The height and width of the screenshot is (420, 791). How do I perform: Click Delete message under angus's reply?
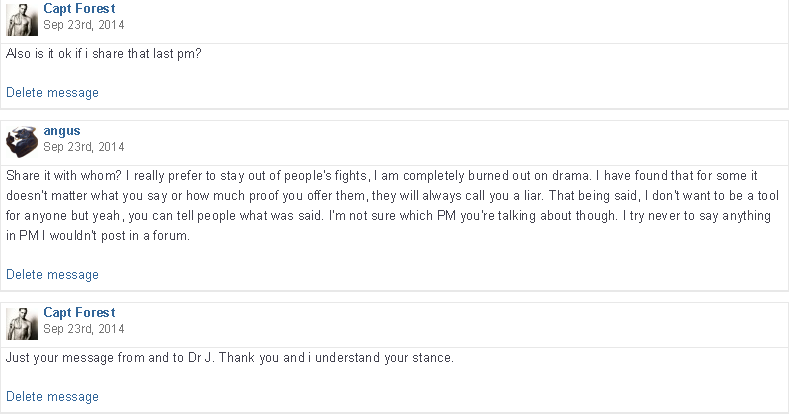coord(52,275)
